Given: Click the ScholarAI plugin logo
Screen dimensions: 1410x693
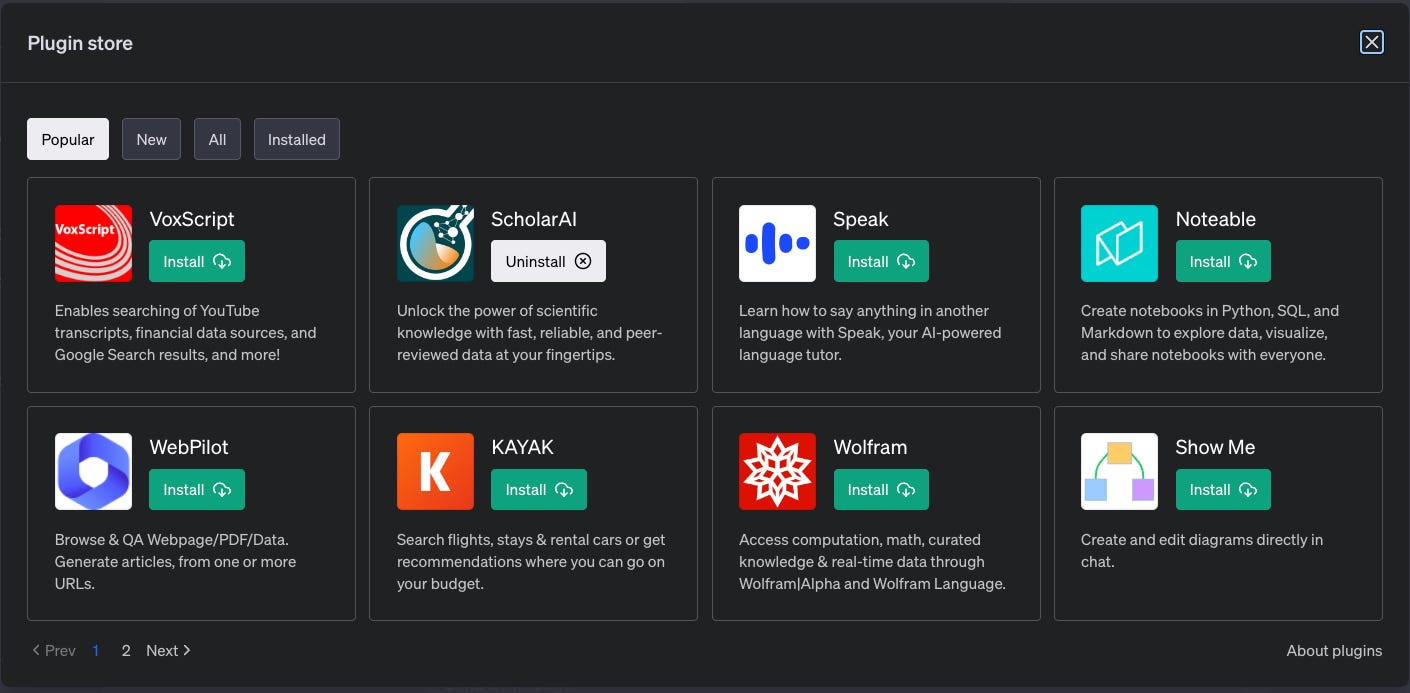Looking at the screenshot, I should [x=435, y=243].
